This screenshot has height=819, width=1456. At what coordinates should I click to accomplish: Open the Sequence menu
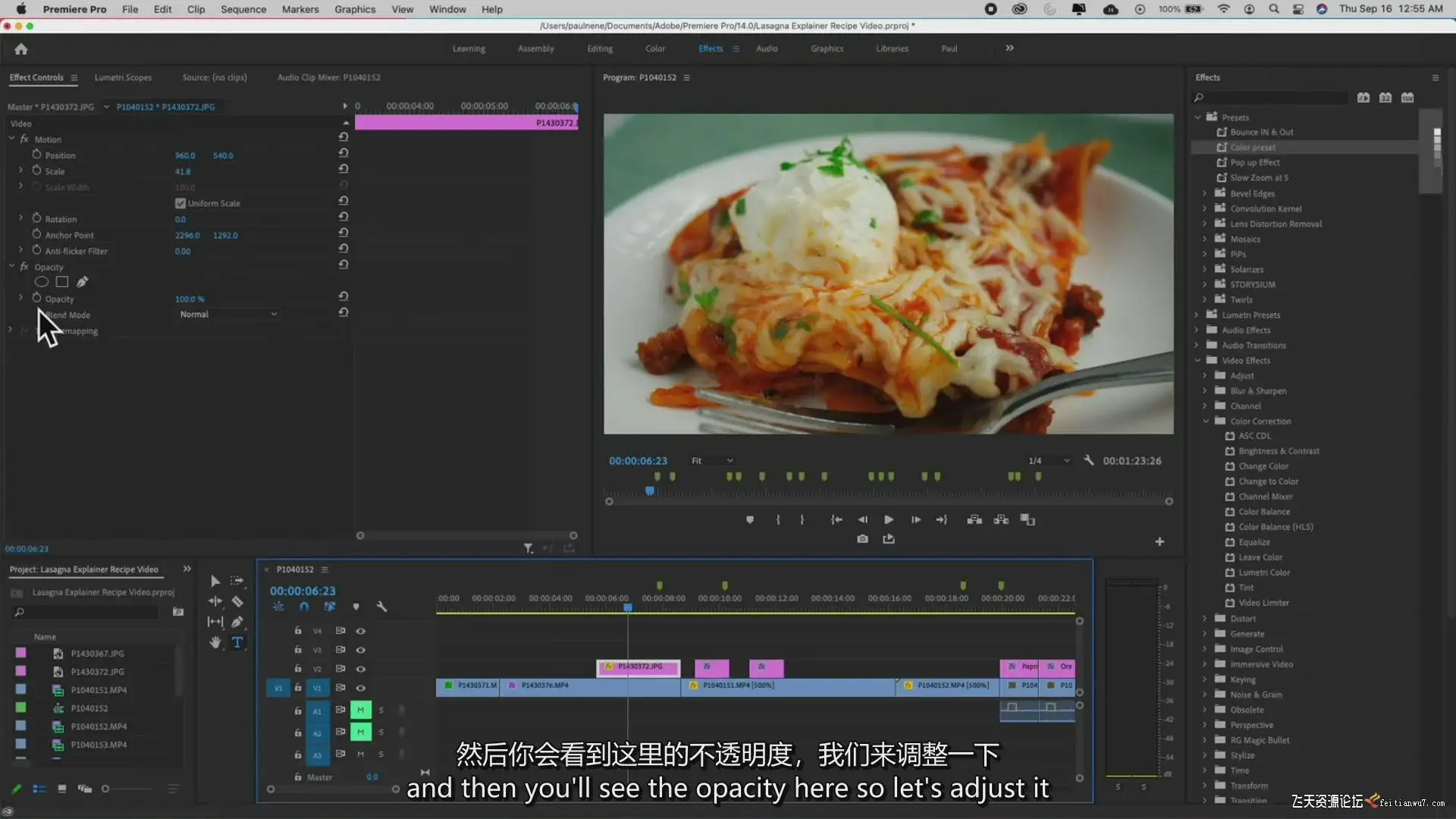(x=243, y=9)
